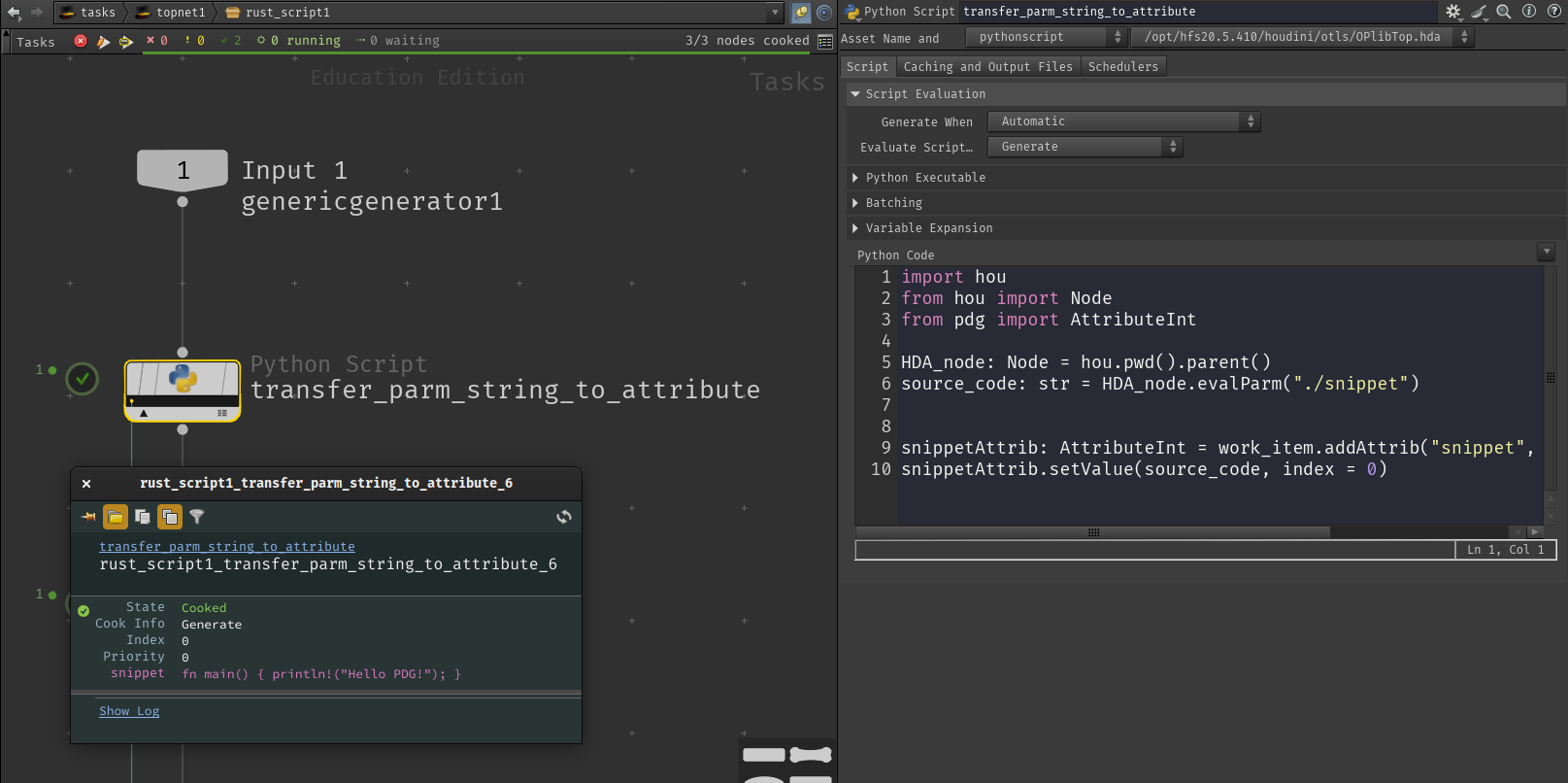Click the green cooked checkmark badge beside node
The height and width of the screenshot is (783, 1568).
(x=83, y=378)
